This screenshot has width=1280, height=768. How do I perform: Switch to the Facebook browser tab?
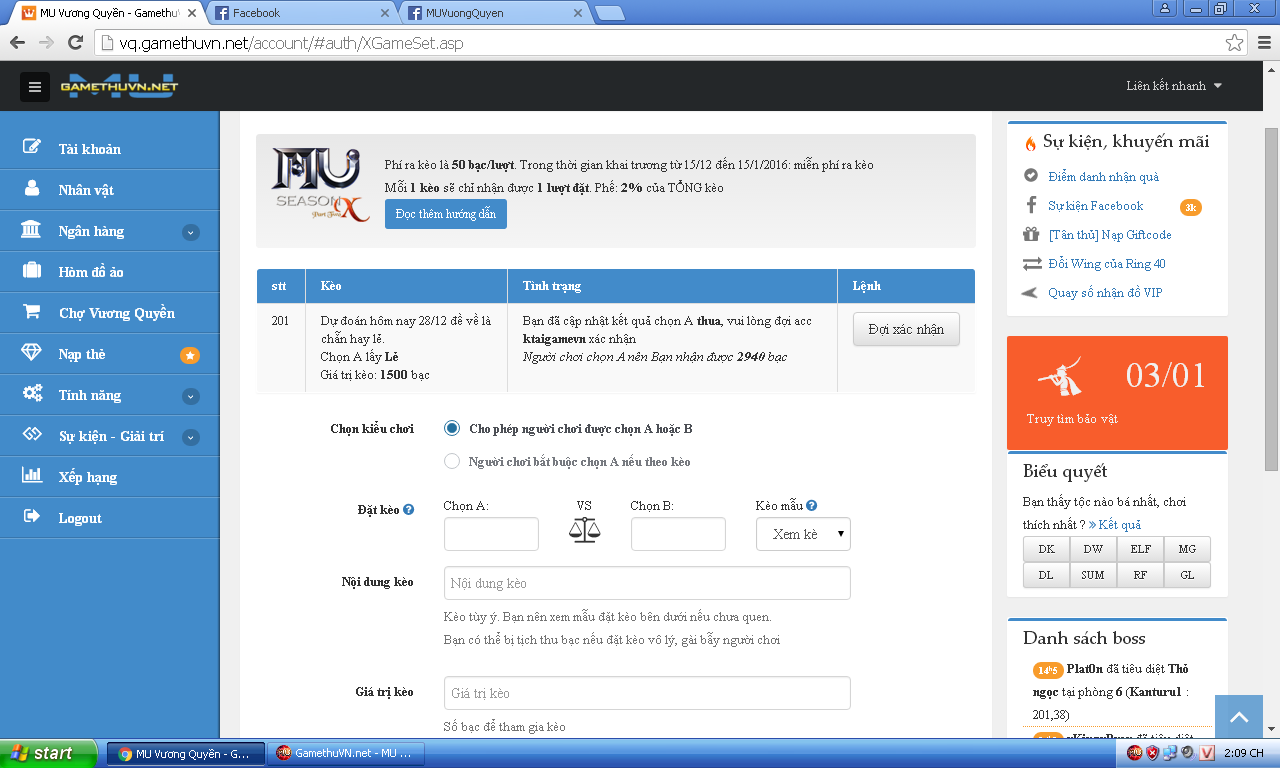click(300, 13)
